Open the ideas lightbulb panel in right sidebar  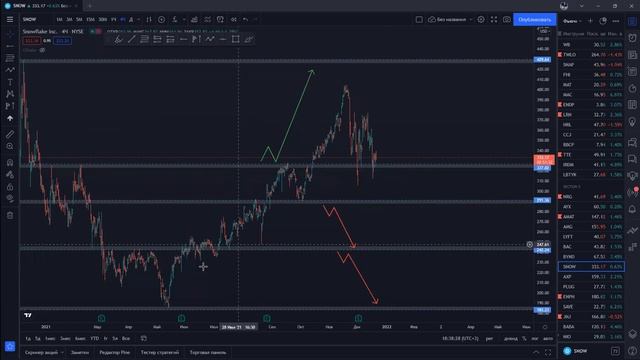[632, 122]
